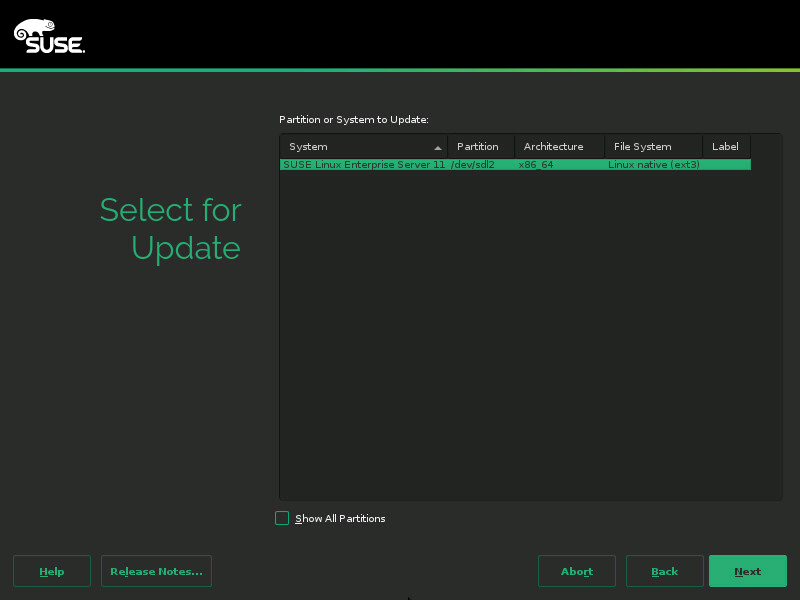Click the Partition column header
Image resolution: width=800 pixels, height=600 pixels.
pos(480,146)
